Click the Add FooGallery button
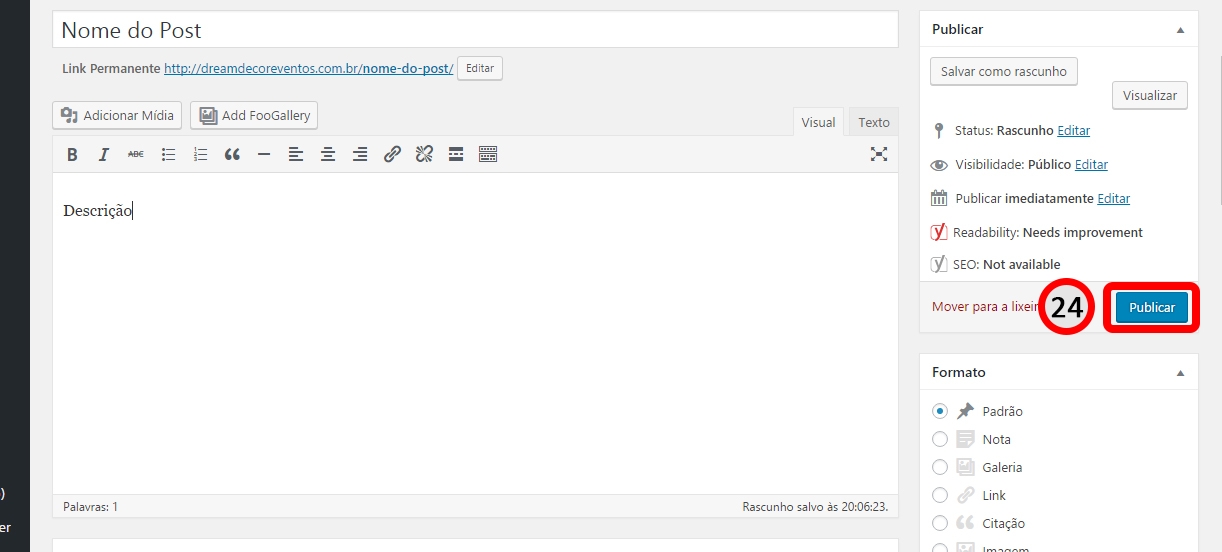The width and height of the screenshot is (1222, 552). pos(254,115)
